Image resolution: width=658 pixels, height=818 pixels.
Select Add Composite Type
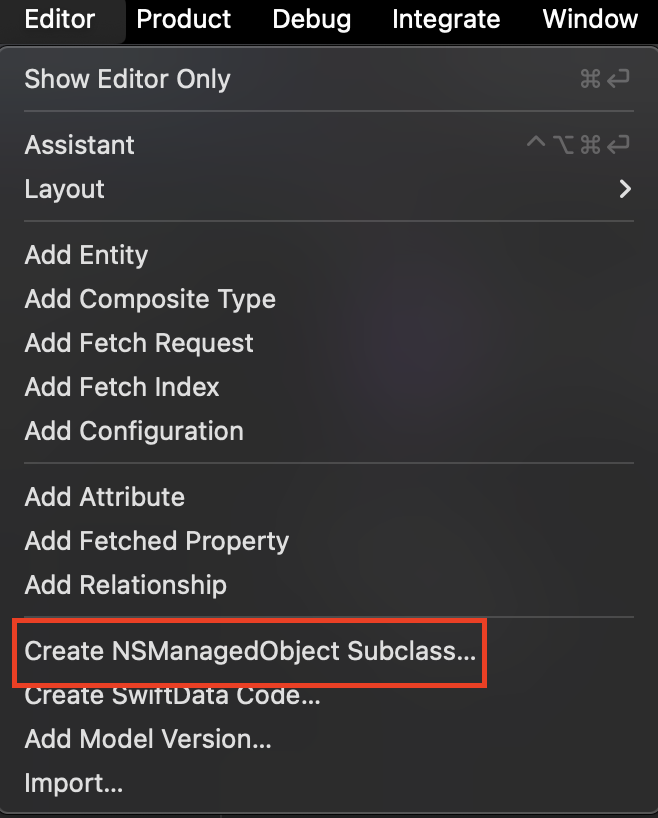(150, 299)
